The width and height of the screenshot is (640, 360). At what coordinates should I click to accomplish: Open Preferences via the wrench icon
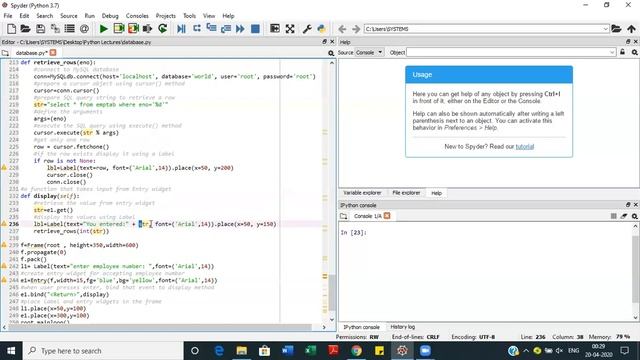coord(307,29)
